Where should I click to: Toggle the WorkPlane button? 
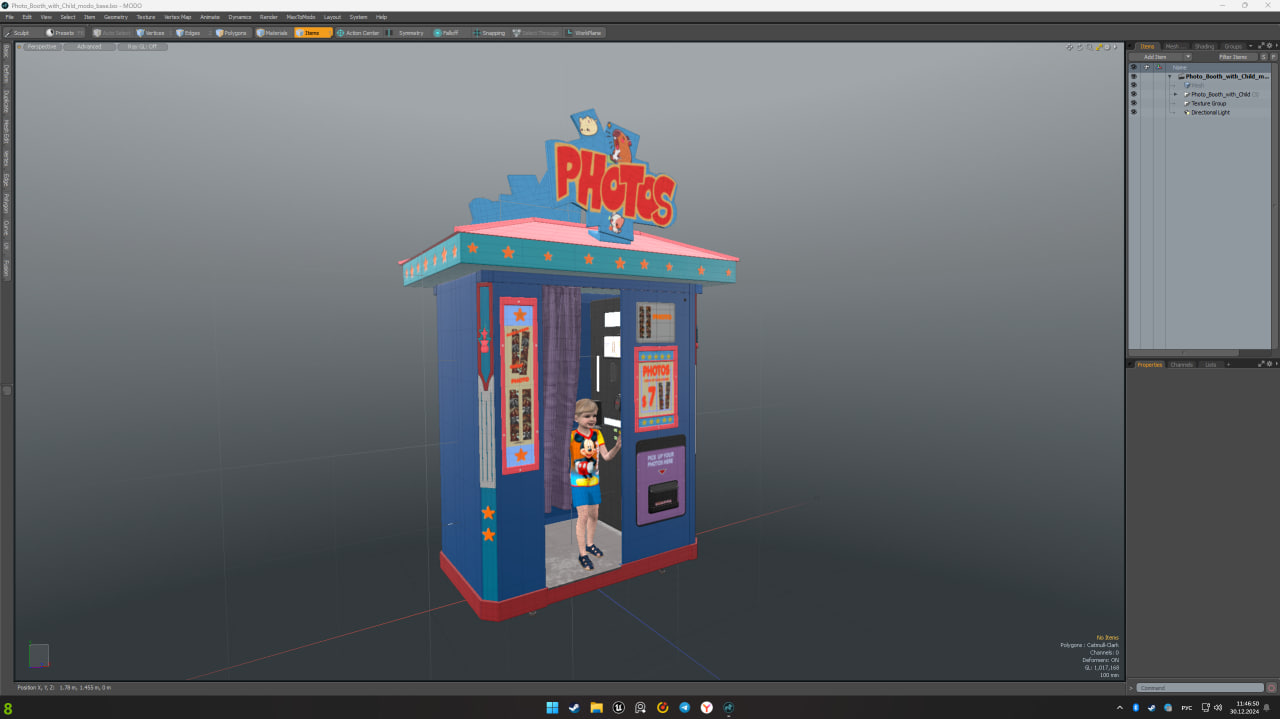pos(585,33)
